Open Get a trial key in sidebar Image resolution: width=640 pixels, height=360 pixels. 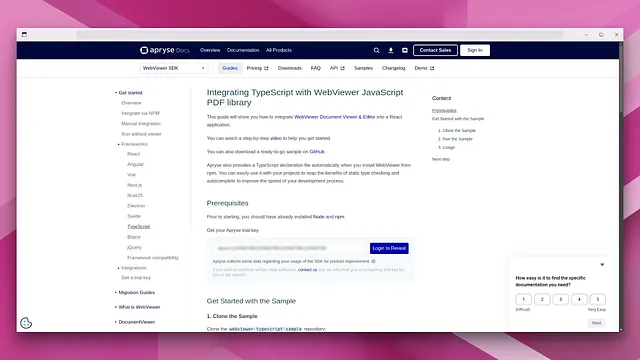136,278
